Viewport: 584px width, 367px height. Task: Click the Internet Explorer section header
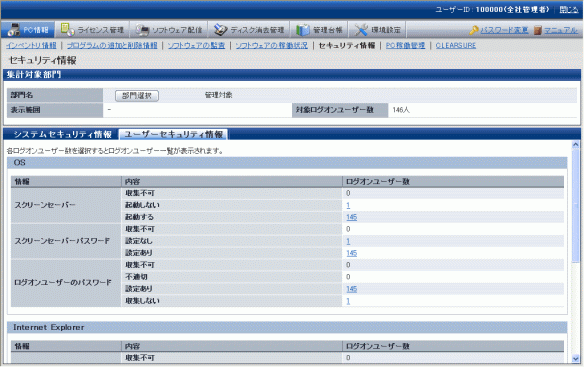click(x=287, y=327)
